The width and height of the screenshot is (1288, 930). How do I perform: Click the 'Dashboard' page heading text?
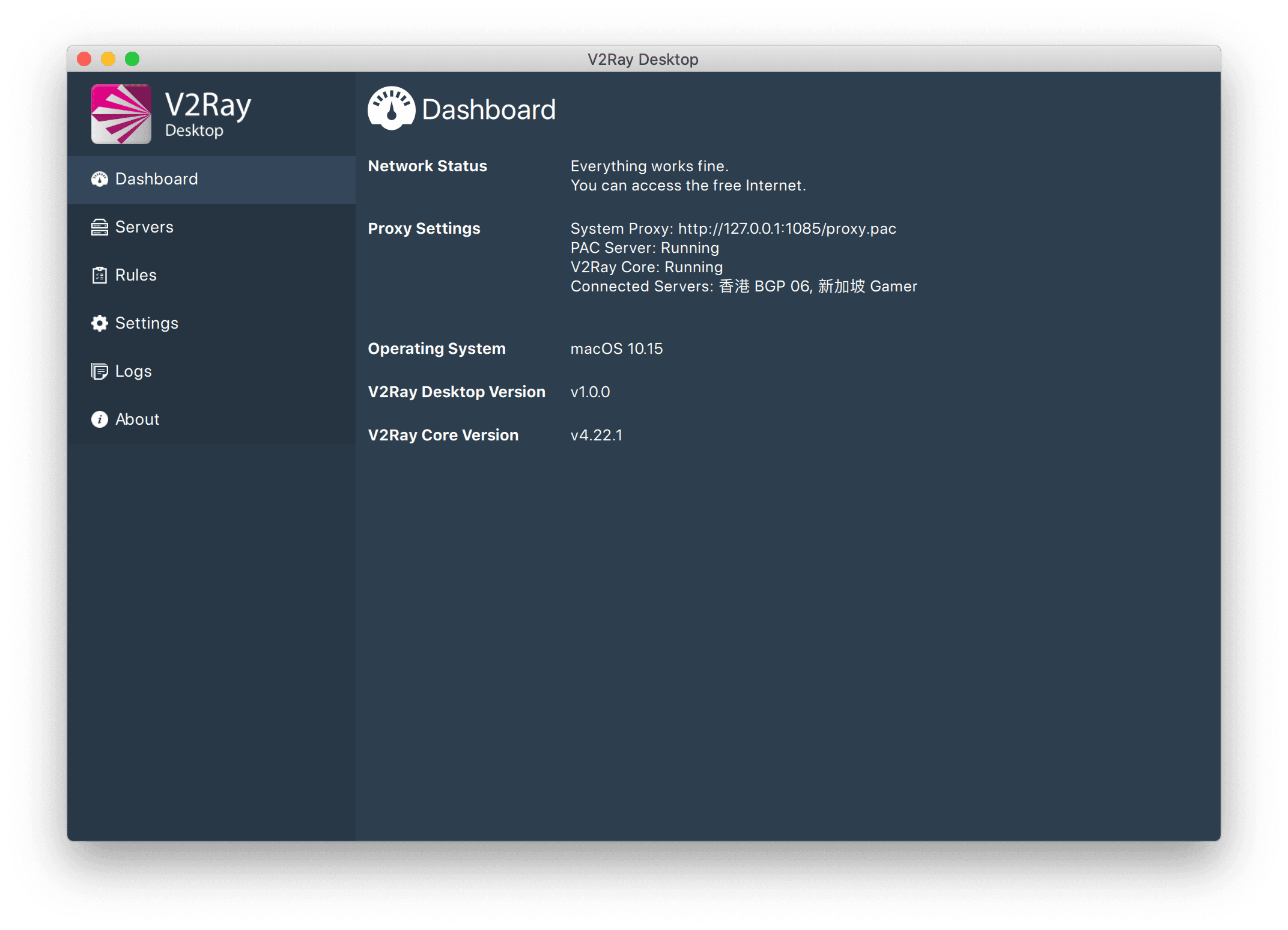click(489, 110)
